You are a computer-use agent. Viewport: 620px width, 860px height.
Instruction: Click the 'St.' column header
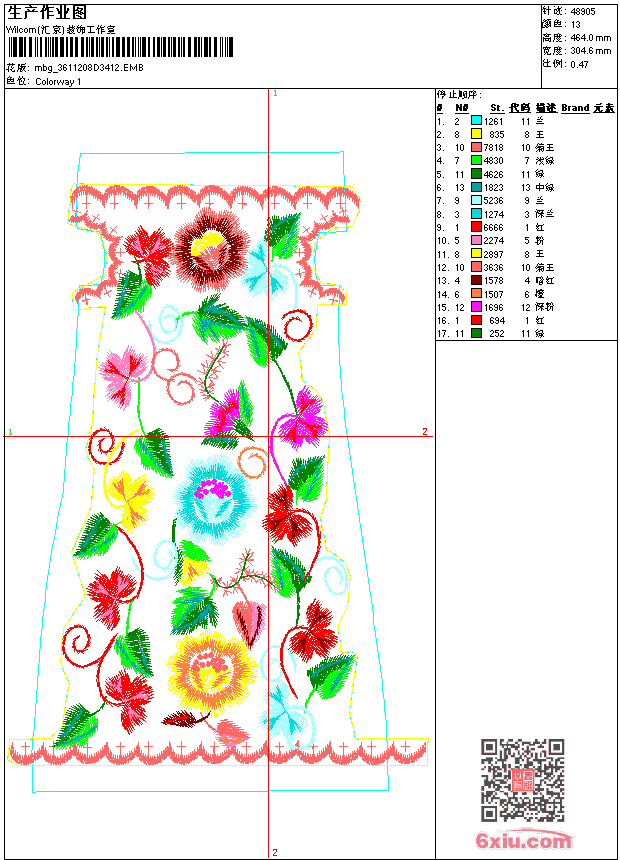497,108
